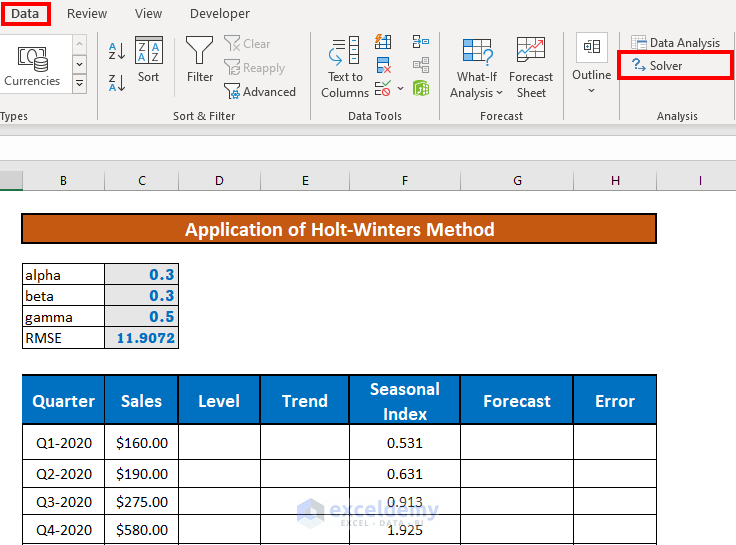Launch Text to Columns wizard
The image size is (736, 545).
click(x=345, y=68)
